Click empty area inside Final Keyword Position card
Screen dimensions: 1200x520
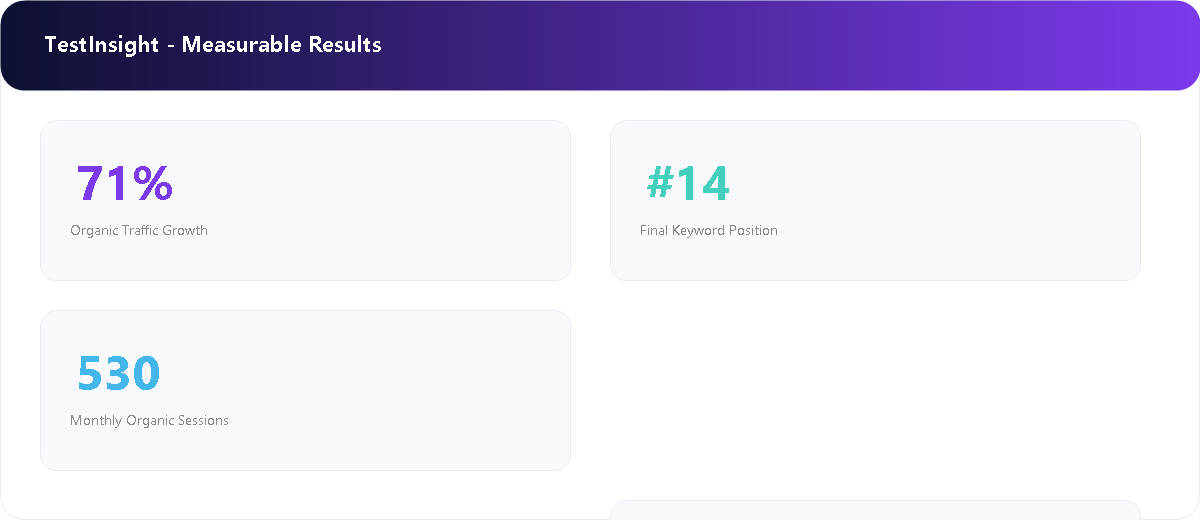point(950,200)
